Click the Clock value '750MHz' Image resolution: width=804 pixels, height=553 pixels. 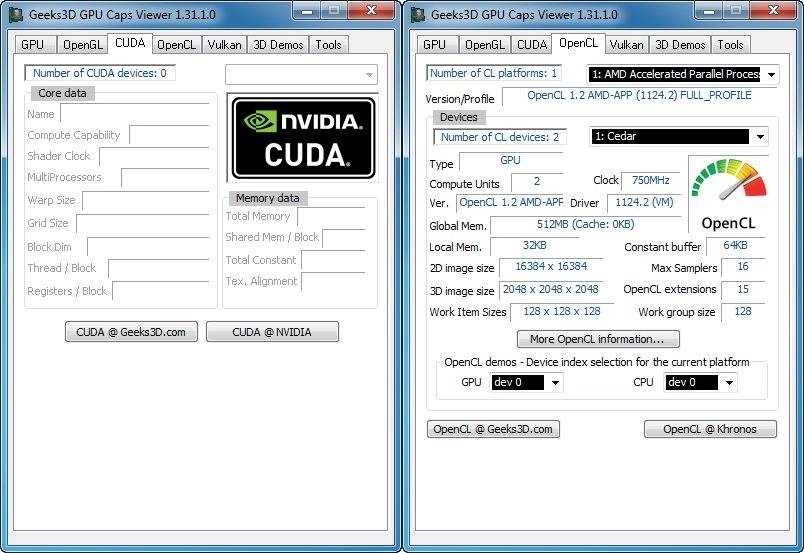click(651, 181)
